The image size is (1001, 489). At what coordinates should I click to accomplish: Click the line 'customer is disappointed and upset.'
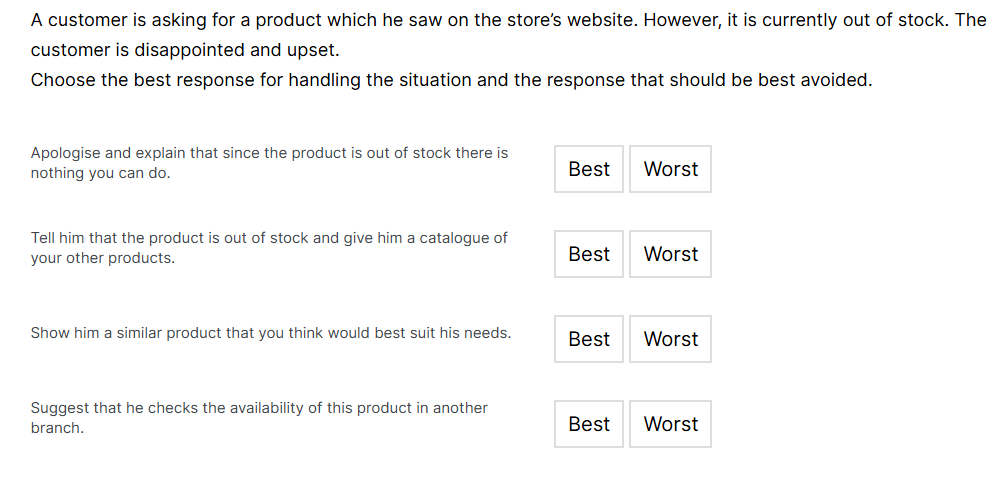click(185, 50)
